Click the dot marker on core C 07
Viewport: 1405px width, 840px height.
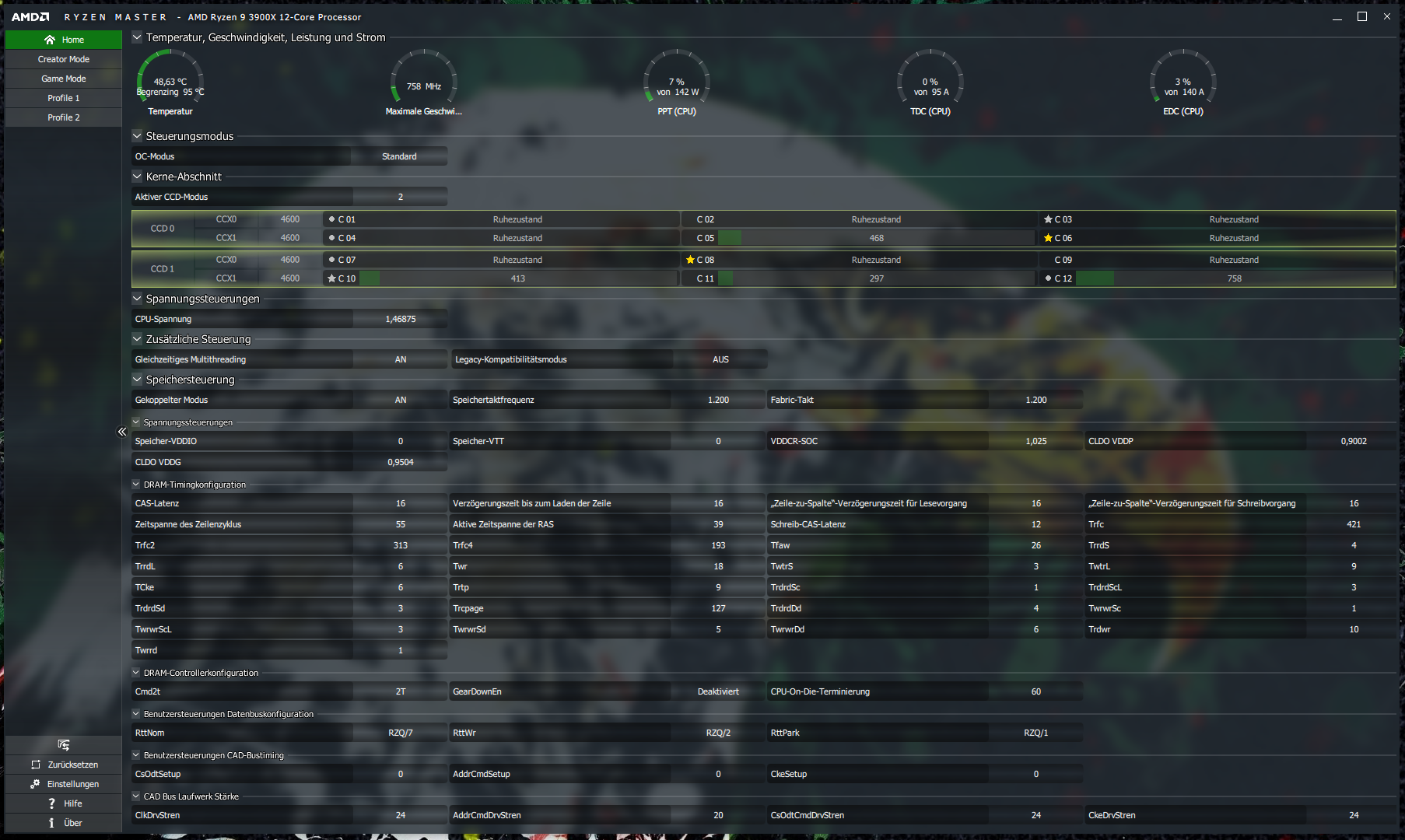331,260
